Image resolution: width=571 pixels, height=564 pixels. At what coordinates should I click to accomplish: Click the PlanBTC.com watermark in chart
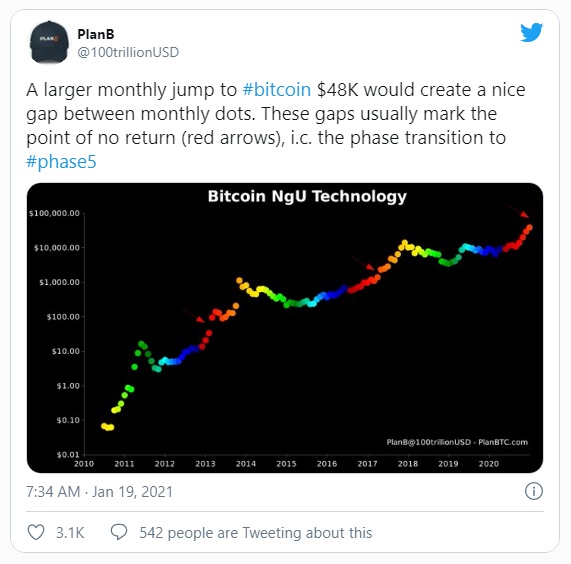click(503, 442)
